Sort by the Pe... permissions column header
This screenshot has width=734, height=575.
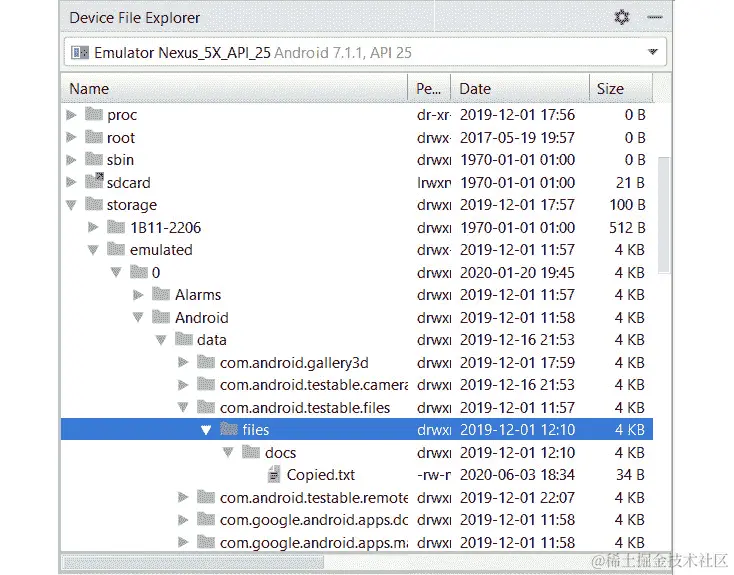click(429, 88)
